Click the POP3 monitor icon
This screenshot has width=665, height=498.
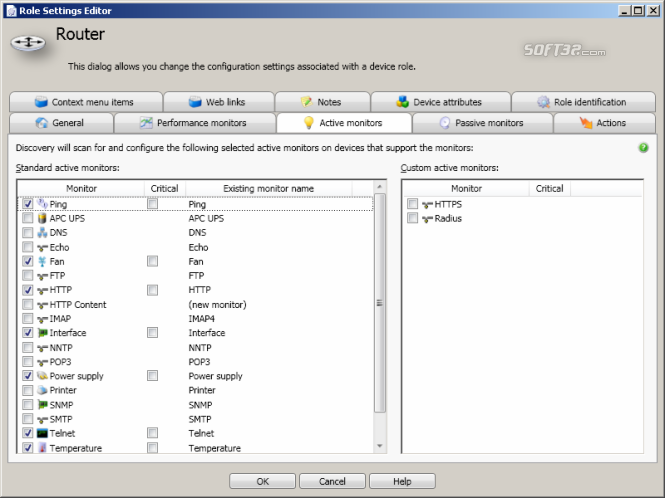(x=42, y=362)
